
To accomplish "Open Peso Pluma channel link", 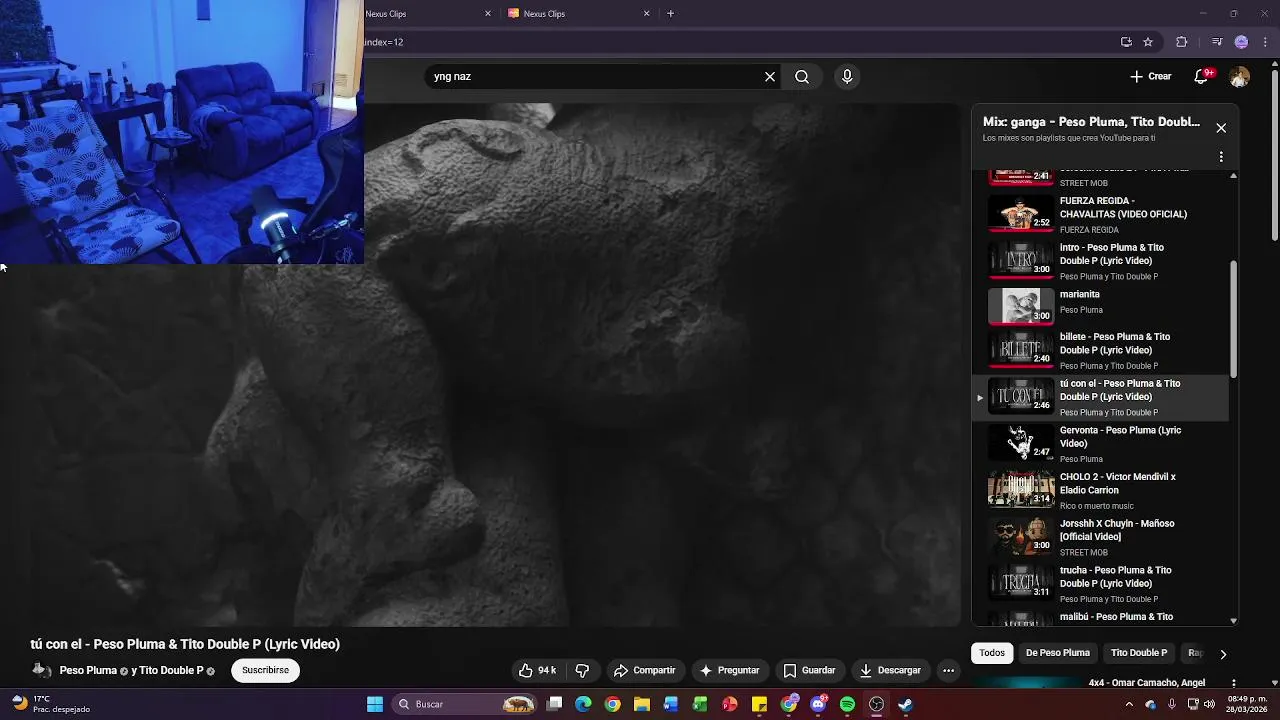I will coord(88,671).
